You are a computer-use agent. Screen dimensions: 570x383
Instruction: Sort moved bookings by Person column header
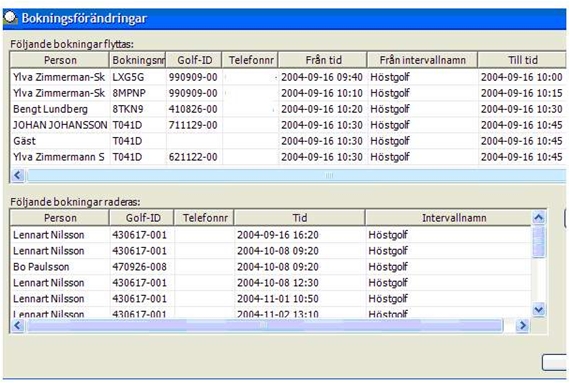pyautogui.click(x=60, y=60)
